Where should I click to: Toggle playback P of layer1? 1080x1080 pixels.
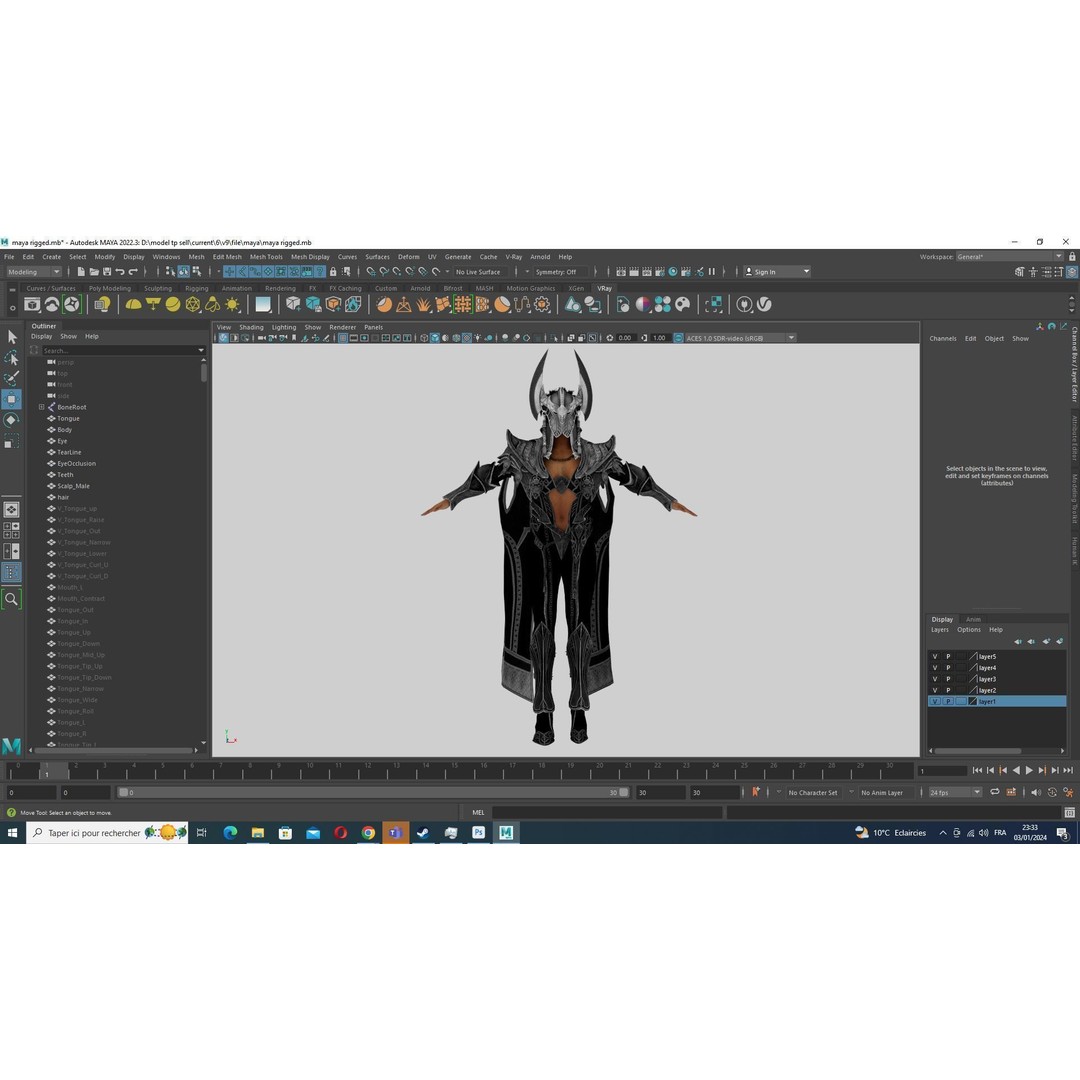[948, 701]
